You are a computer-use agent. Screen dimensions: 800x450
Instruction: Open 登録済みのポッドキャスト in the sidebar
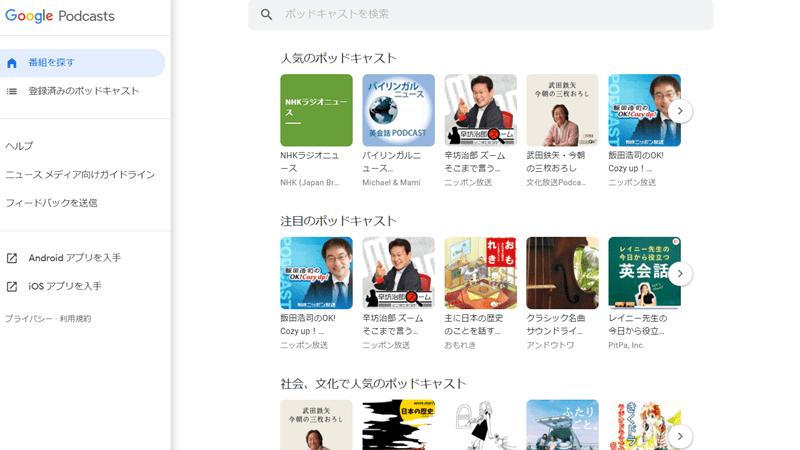(83, 91)
